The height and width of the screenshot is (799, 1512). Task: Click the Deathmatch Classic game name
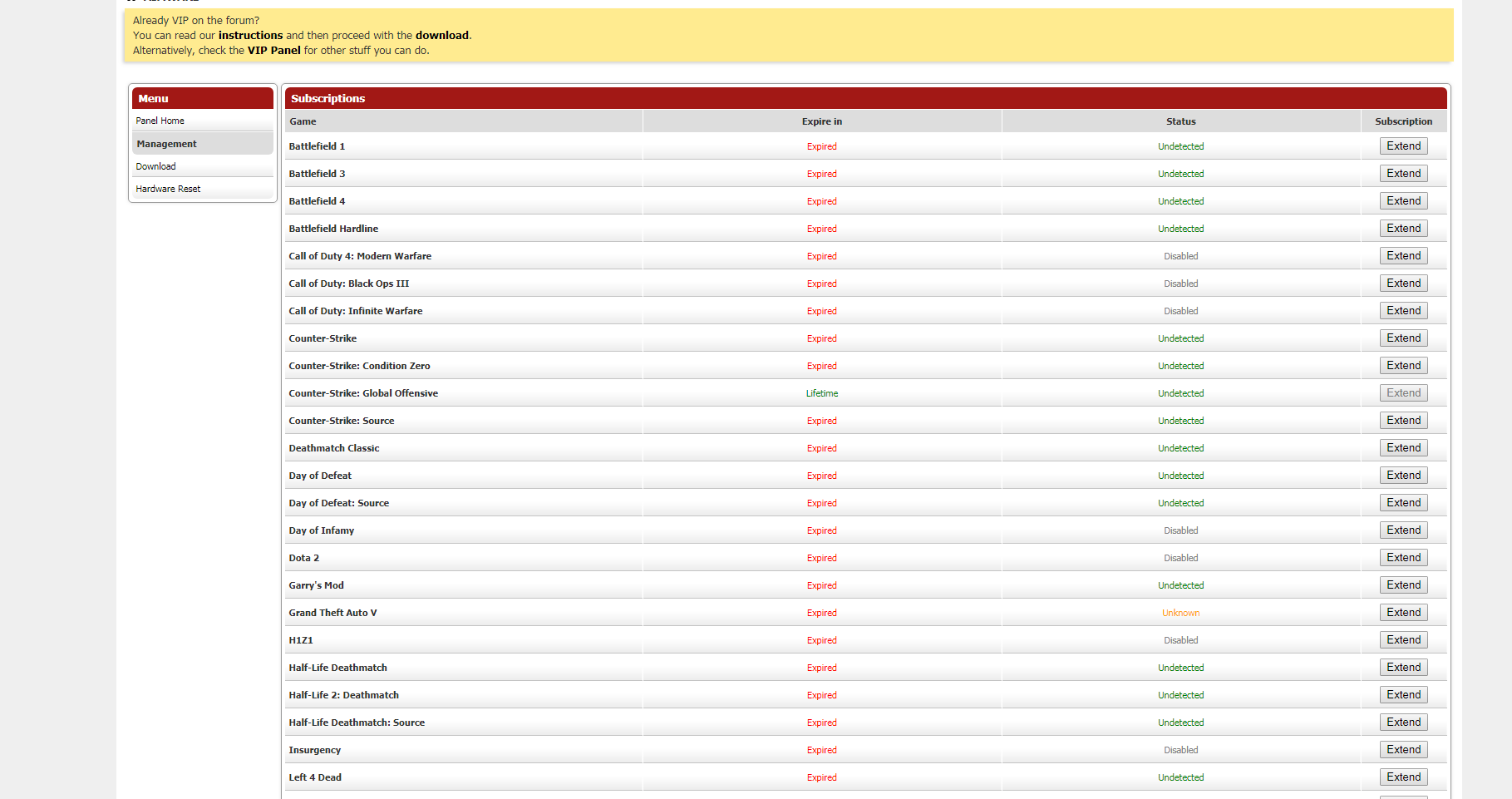point(334,448)
